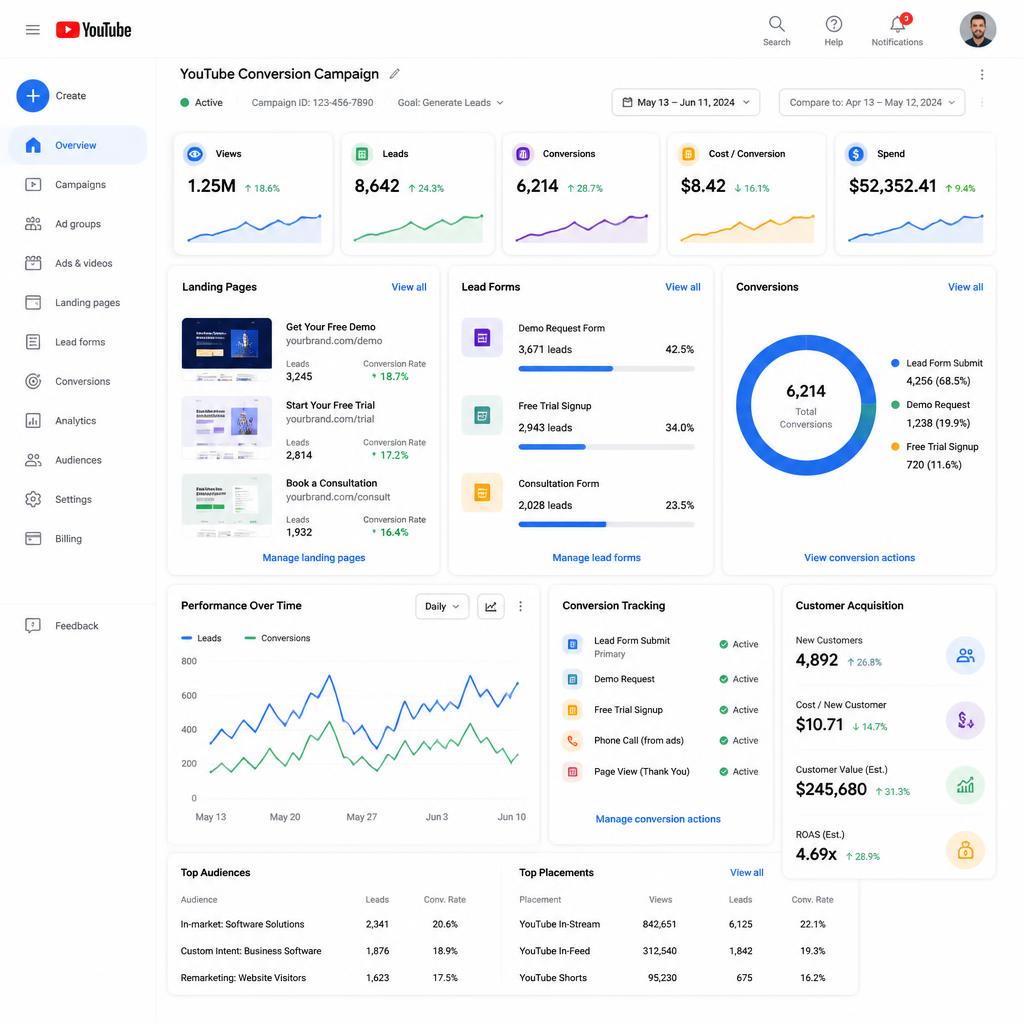Open Performance Over Time three-dot menu
This screenshot has width=1024, height=1024.
click(520, 607)
